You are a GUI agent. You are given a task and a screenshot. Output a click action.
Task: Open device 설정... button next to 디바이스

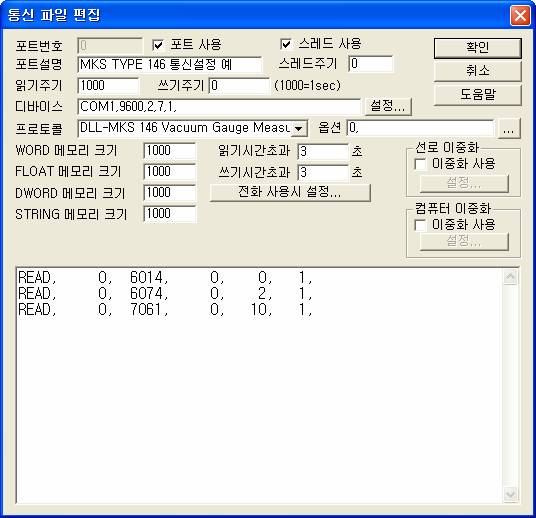click(x=388, y=106)
